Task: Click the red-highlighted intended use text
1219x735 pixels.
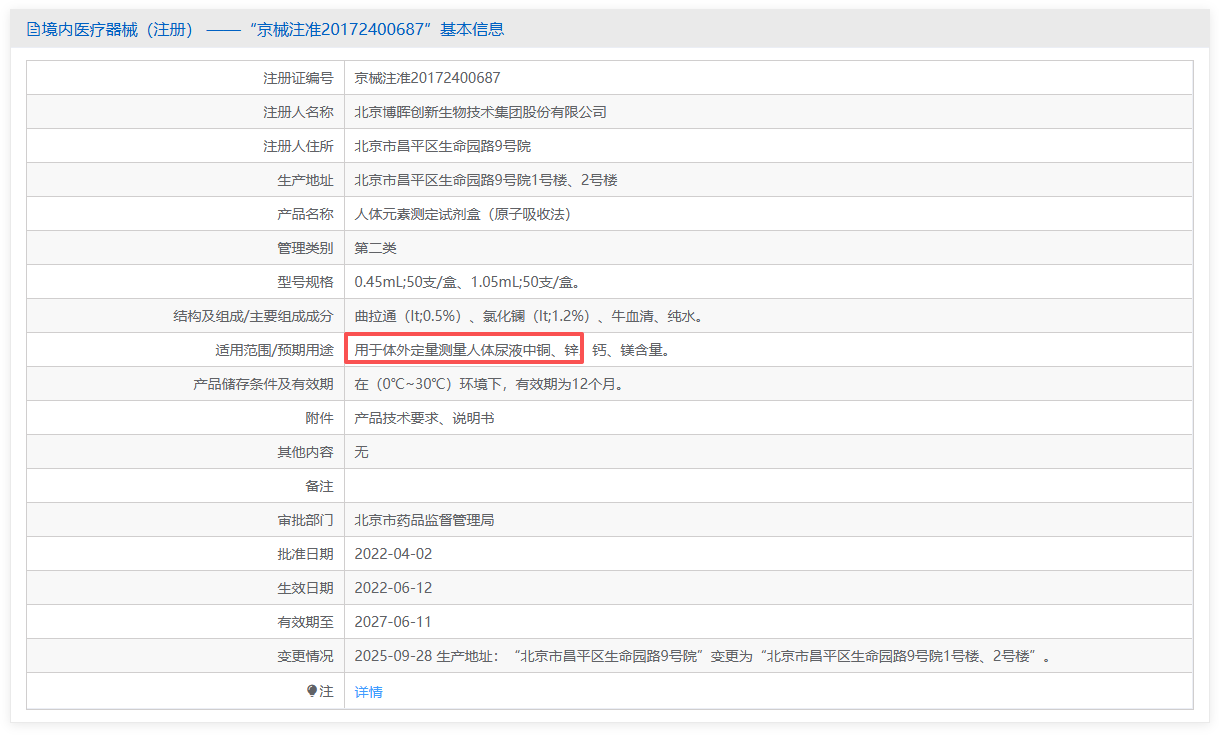Action: point(465,350)
